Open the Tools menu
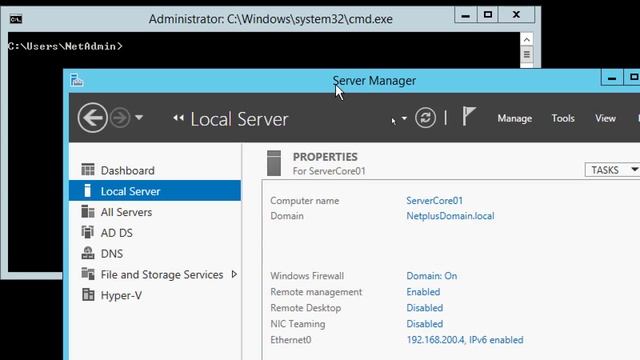This screenshot has width=640, height=360. tap(563, 118)
